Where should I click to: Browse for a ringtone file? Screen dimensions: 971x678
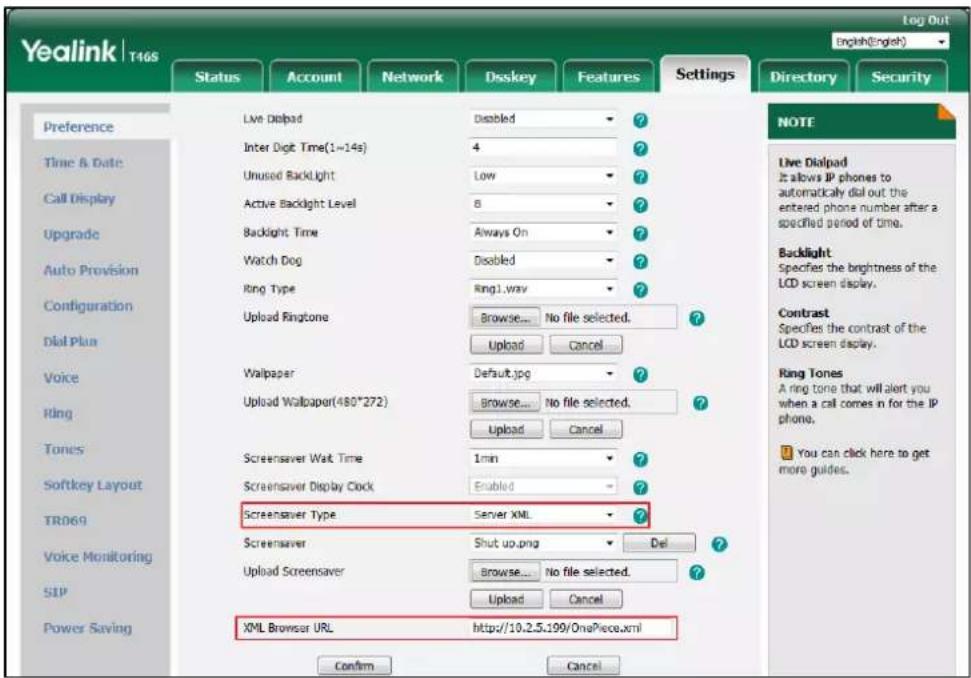(x=505, y=318)
